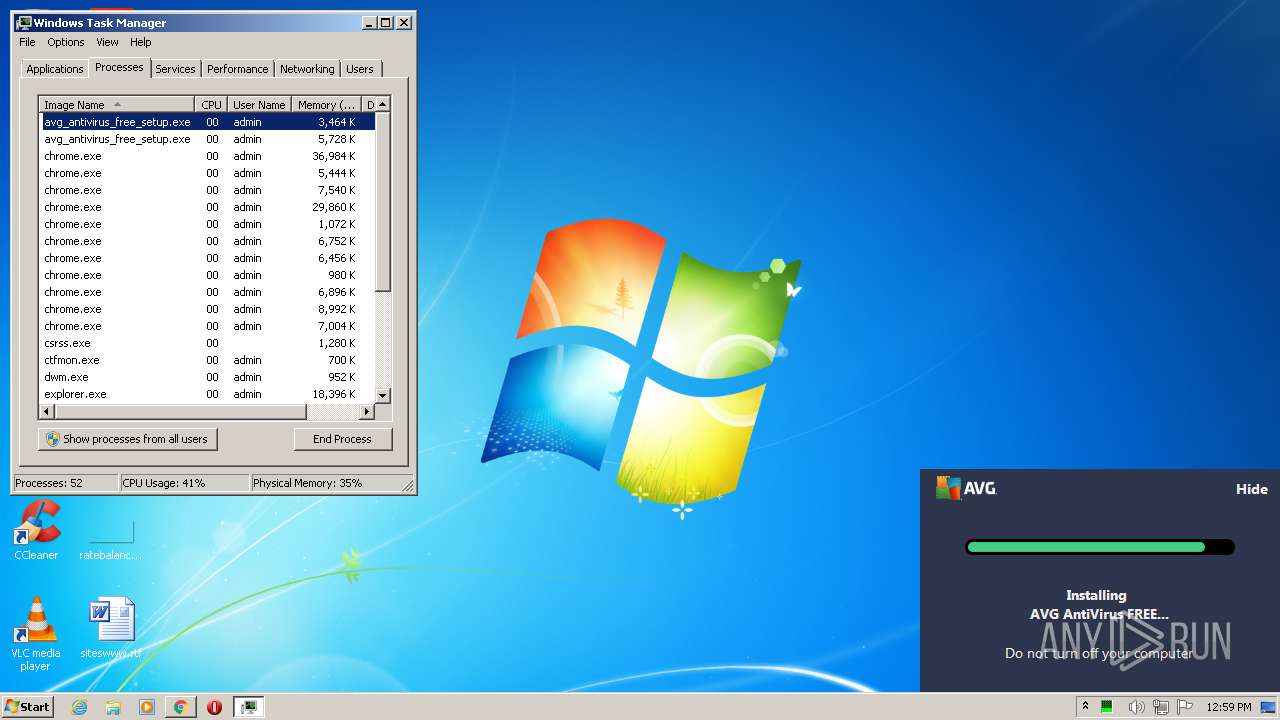Open the sitesvwww.rtf document icon
Viewport: 1280px width, 720px height.
coord(111,629)
